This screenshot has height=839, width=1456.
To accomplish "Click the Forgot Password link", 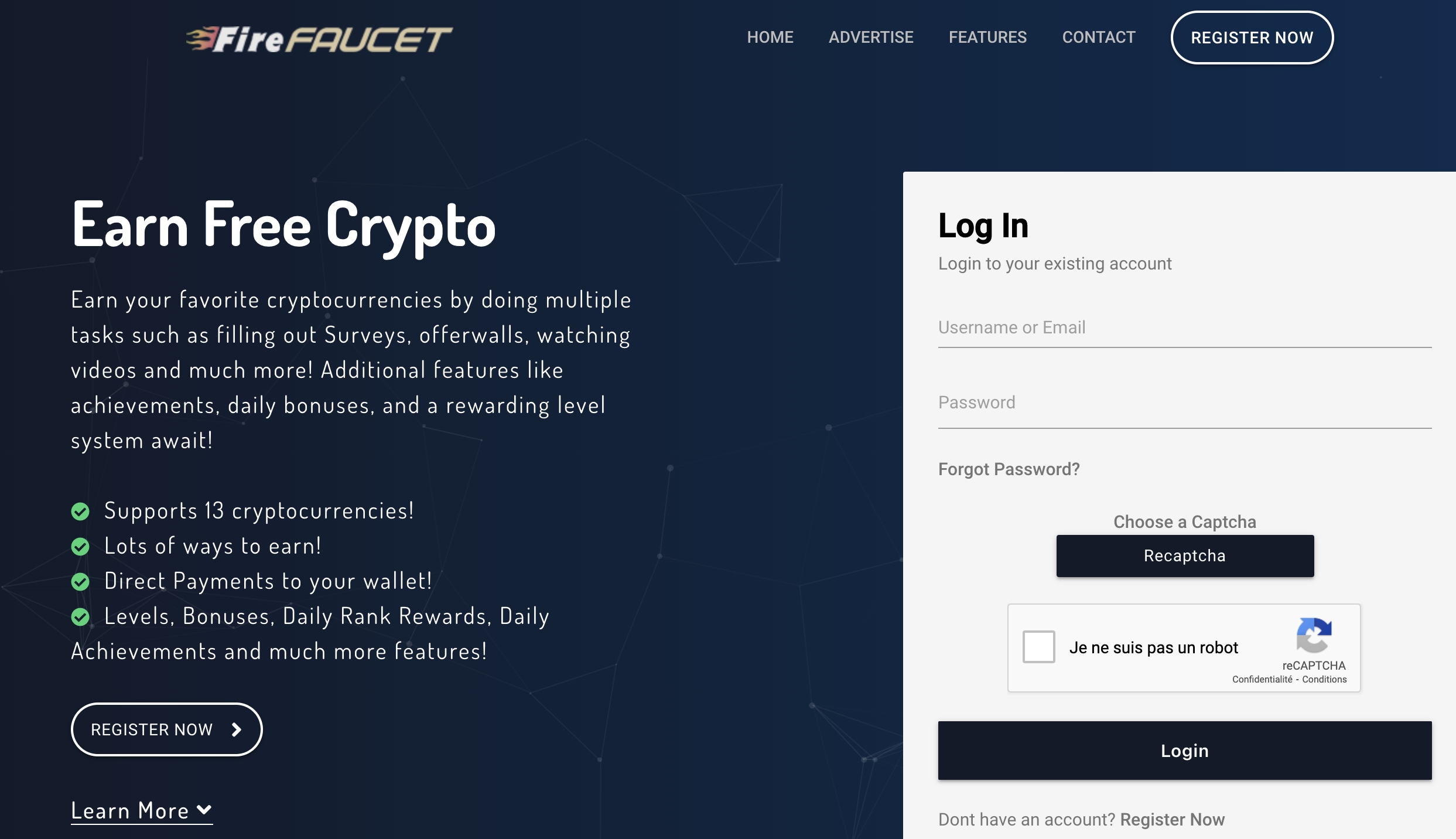I will click(1008, 468).
